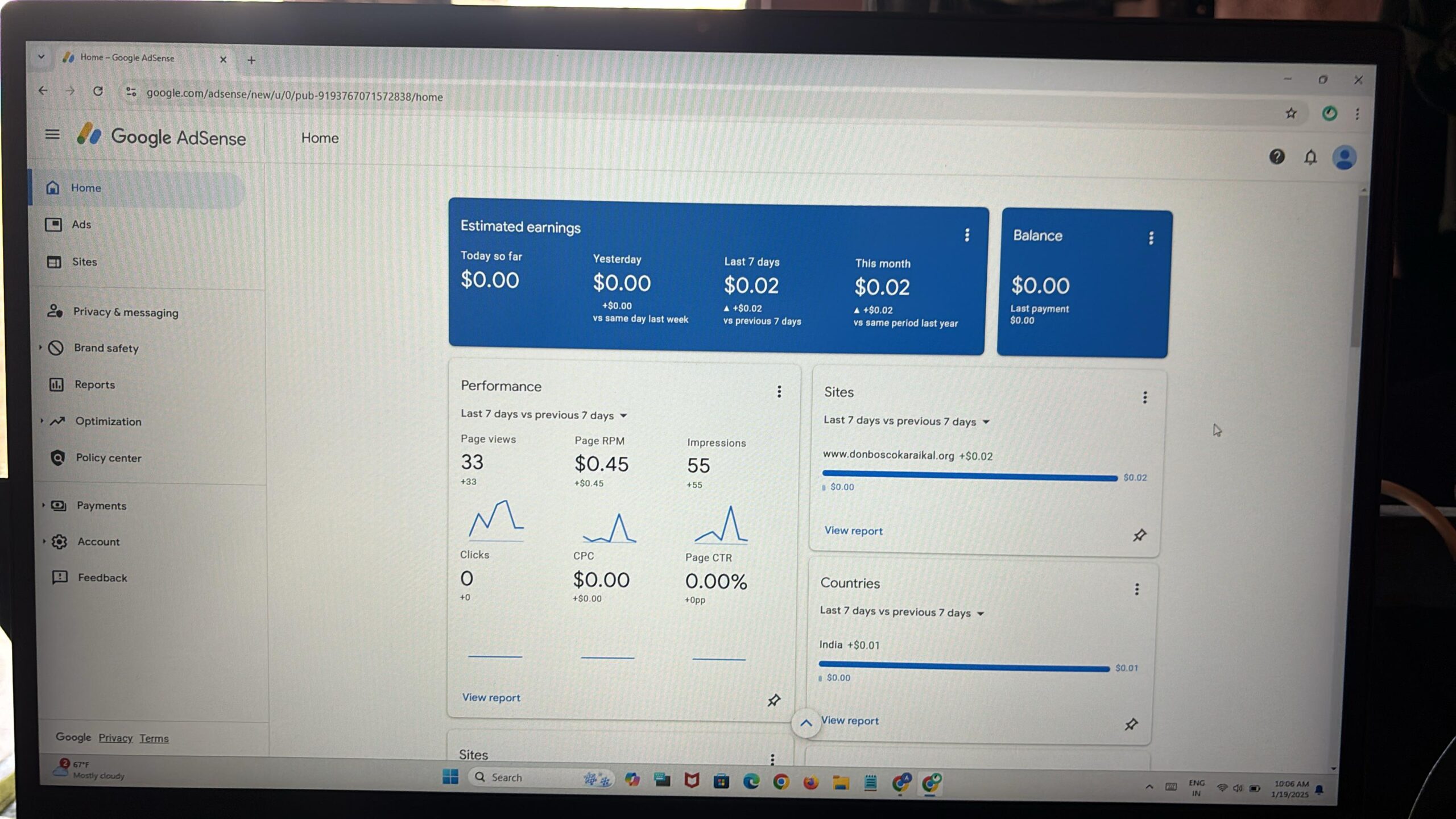Open the user account avatar
Screen dimensions: 1456x819
pos(1345,158)
